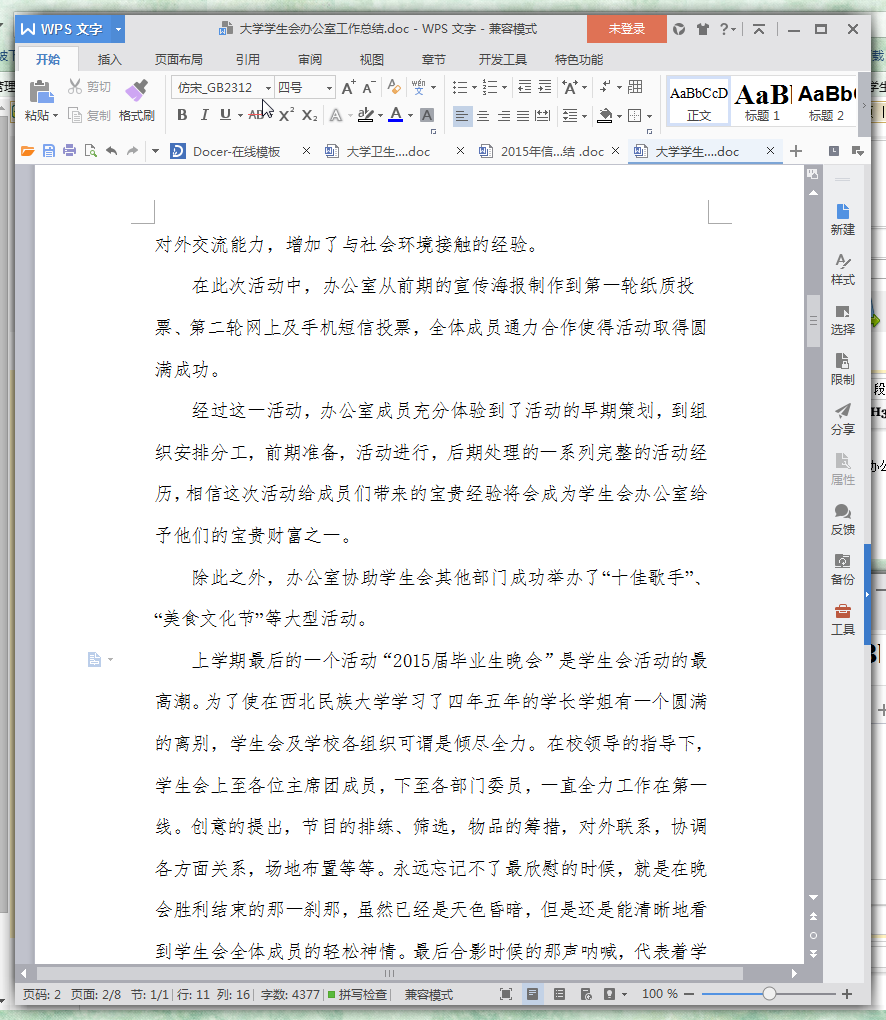Click the open folder icon in quick access bar
Screen dimensions: 886x1020
(x=27, y=152)
